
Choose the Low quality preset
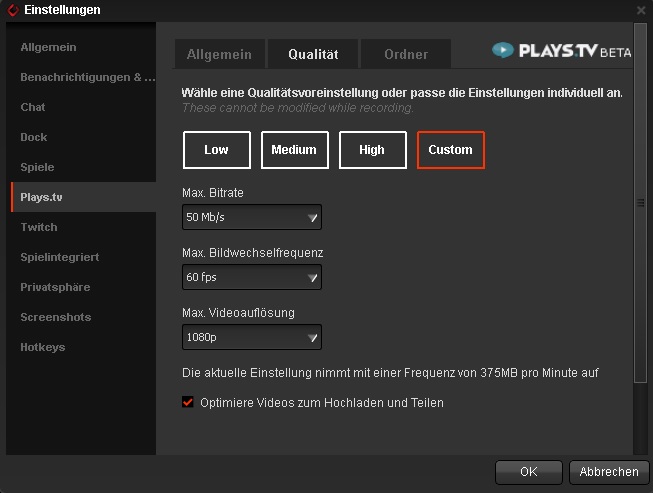click(217, 150)
